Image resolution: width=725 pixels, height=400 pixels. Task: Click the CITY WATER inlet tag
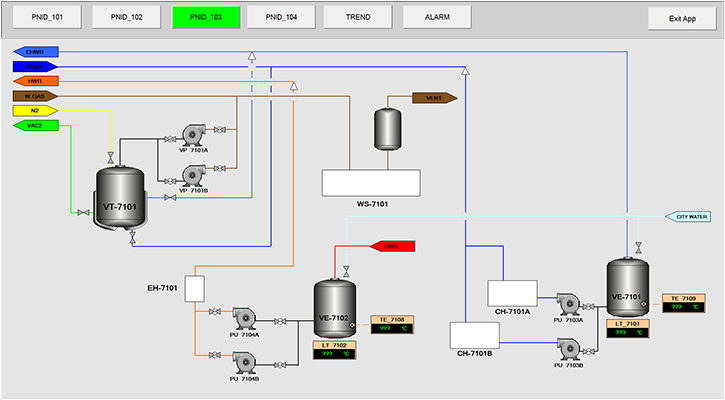[688, 216]
